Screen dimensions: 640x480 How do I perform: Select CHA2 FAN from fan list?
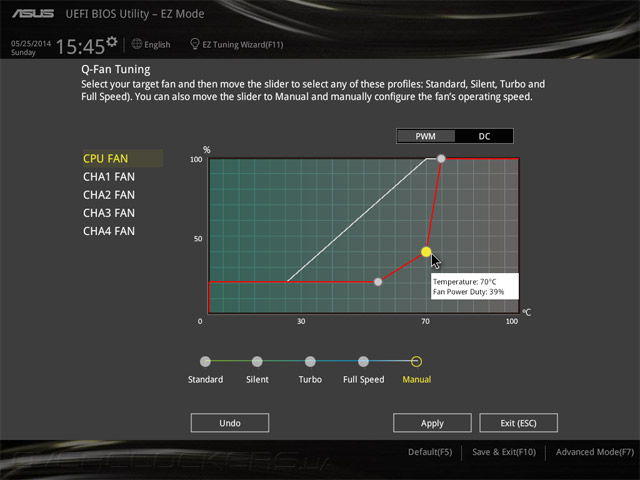point(109,195)
